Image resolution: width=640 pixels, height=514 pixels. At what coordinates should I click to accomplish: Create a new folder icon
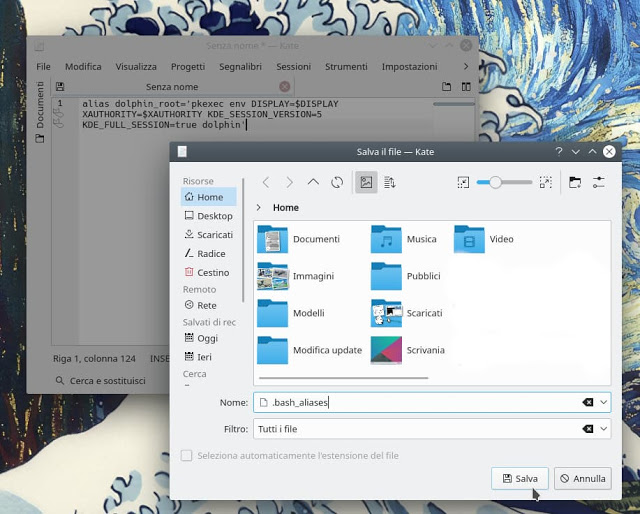pos(575,182)
